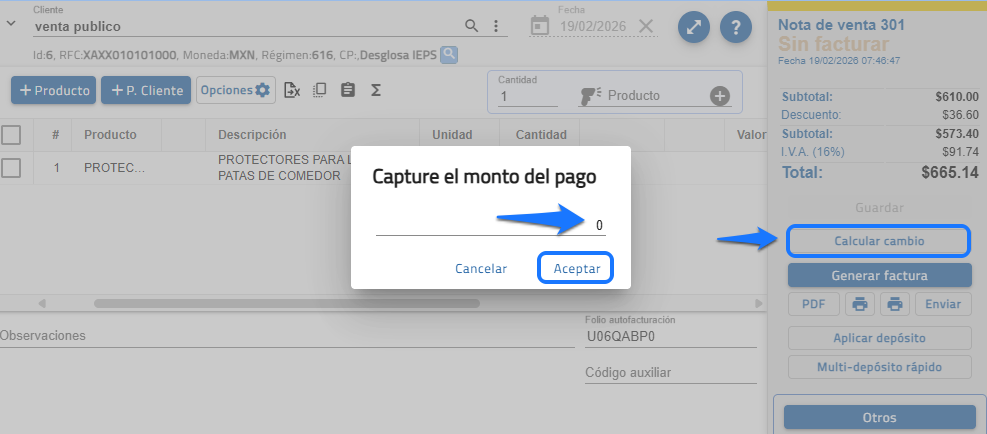The height and width of the screenshot is (434, 987).
Task: Click the + P. Cliente button
Action: [x=146, y=90]
